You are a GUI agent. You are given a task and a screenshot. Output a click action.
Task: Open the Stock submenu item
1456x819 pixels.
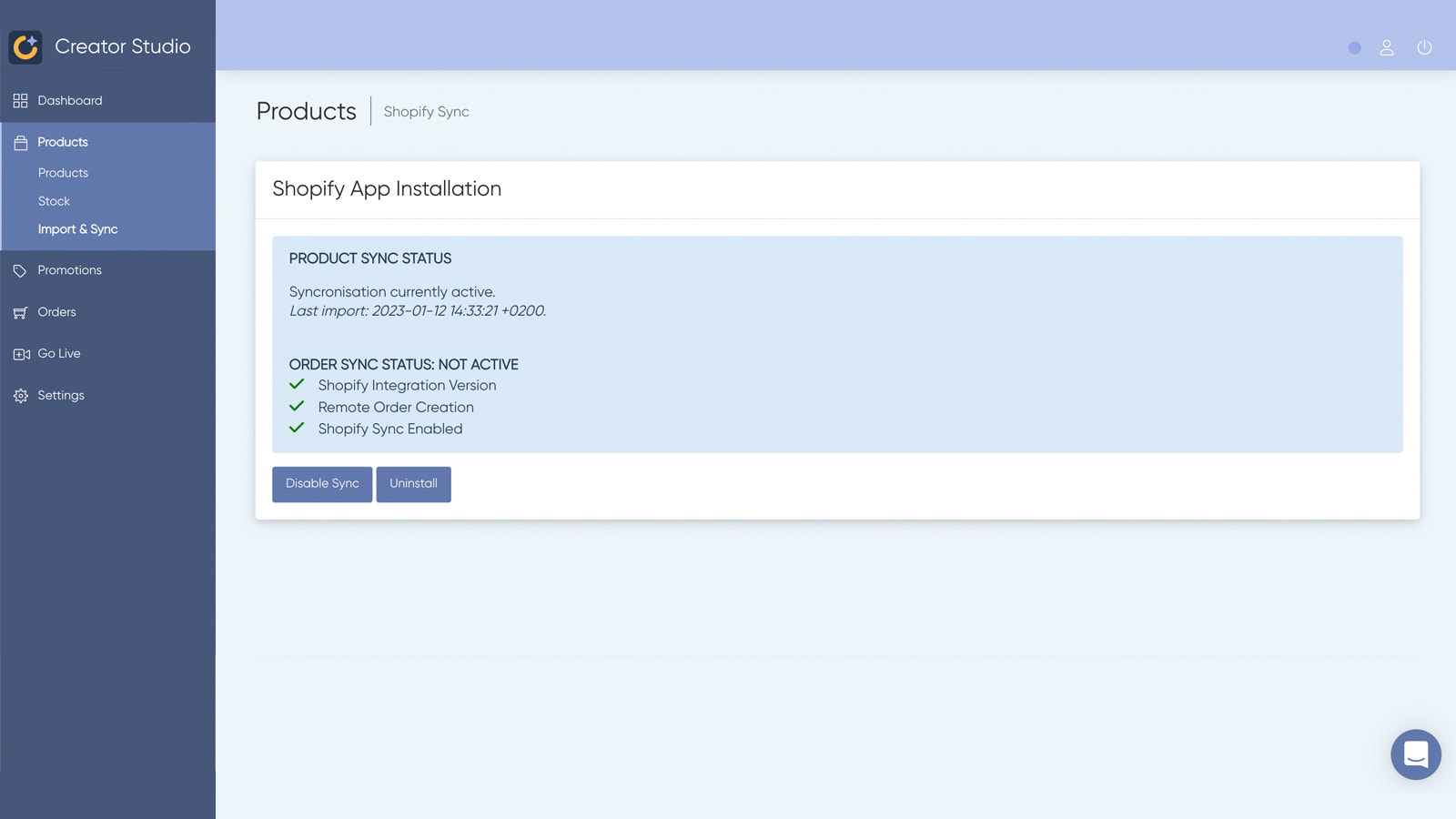coord(54,201)
